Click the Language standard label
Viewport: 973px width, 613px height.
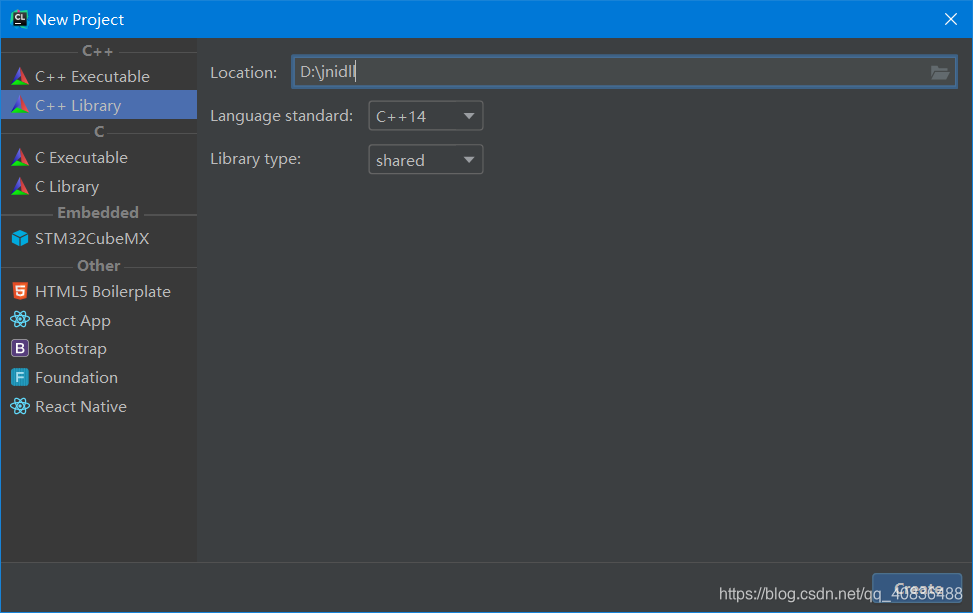tap(281, 116)
